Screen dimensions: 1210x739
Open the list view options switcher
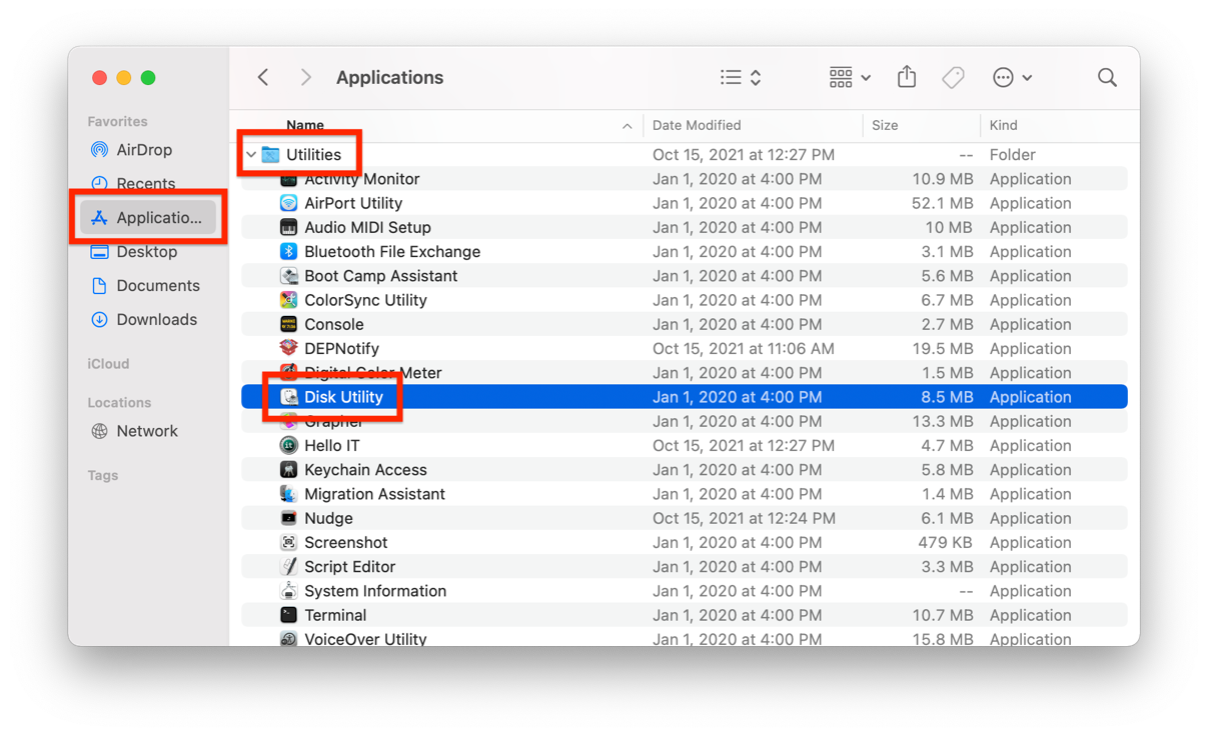(x=741, y=78)
